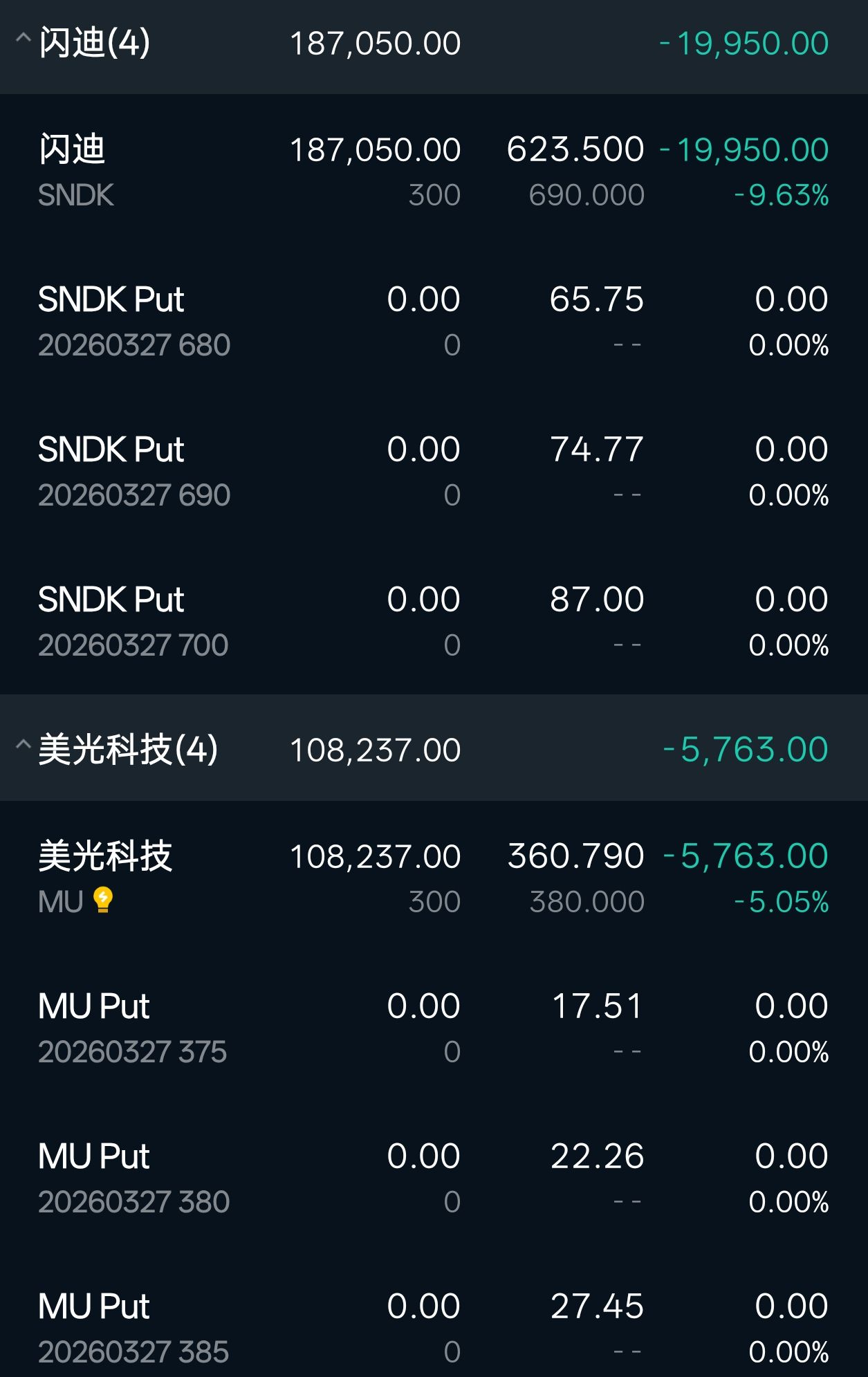Tap 美光科技 group market value 108,237.00
This screenshot has width=868, height=1377.
[375, 750]
